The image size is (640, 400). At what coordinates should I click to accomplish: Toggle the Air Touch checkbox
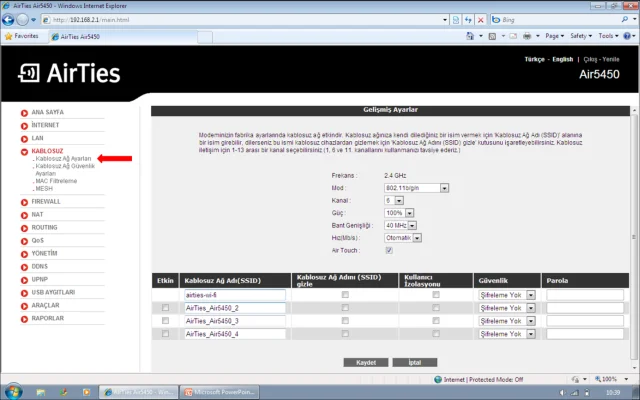(389, 250)
